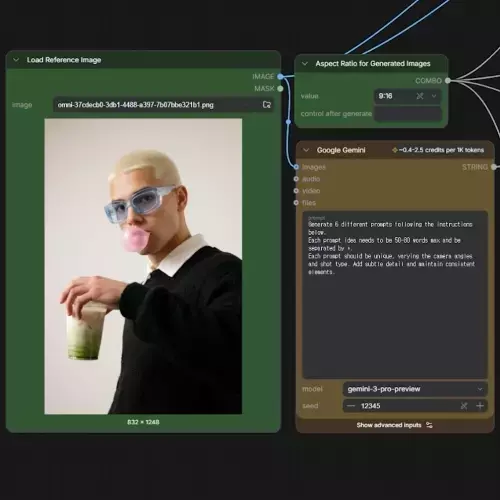Decrease the seed value with minus button
The image size is (500, 500).
[x=351, y=406]
